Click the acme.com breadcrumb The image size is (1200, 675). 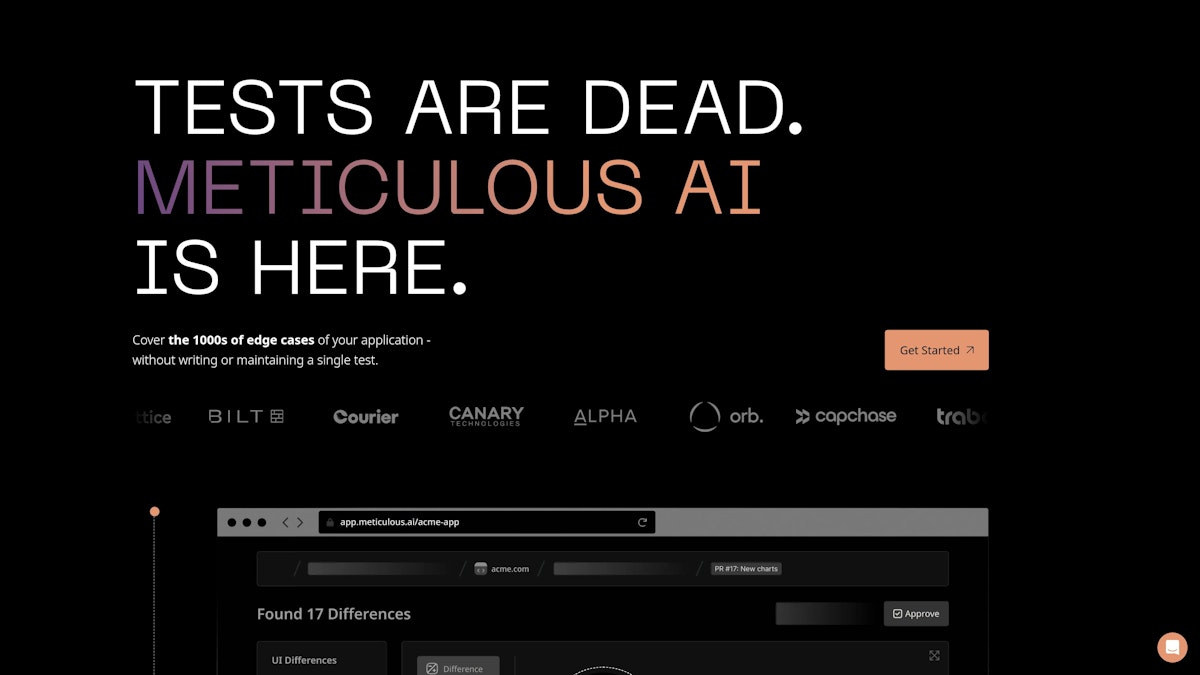(x=502, y=568)
